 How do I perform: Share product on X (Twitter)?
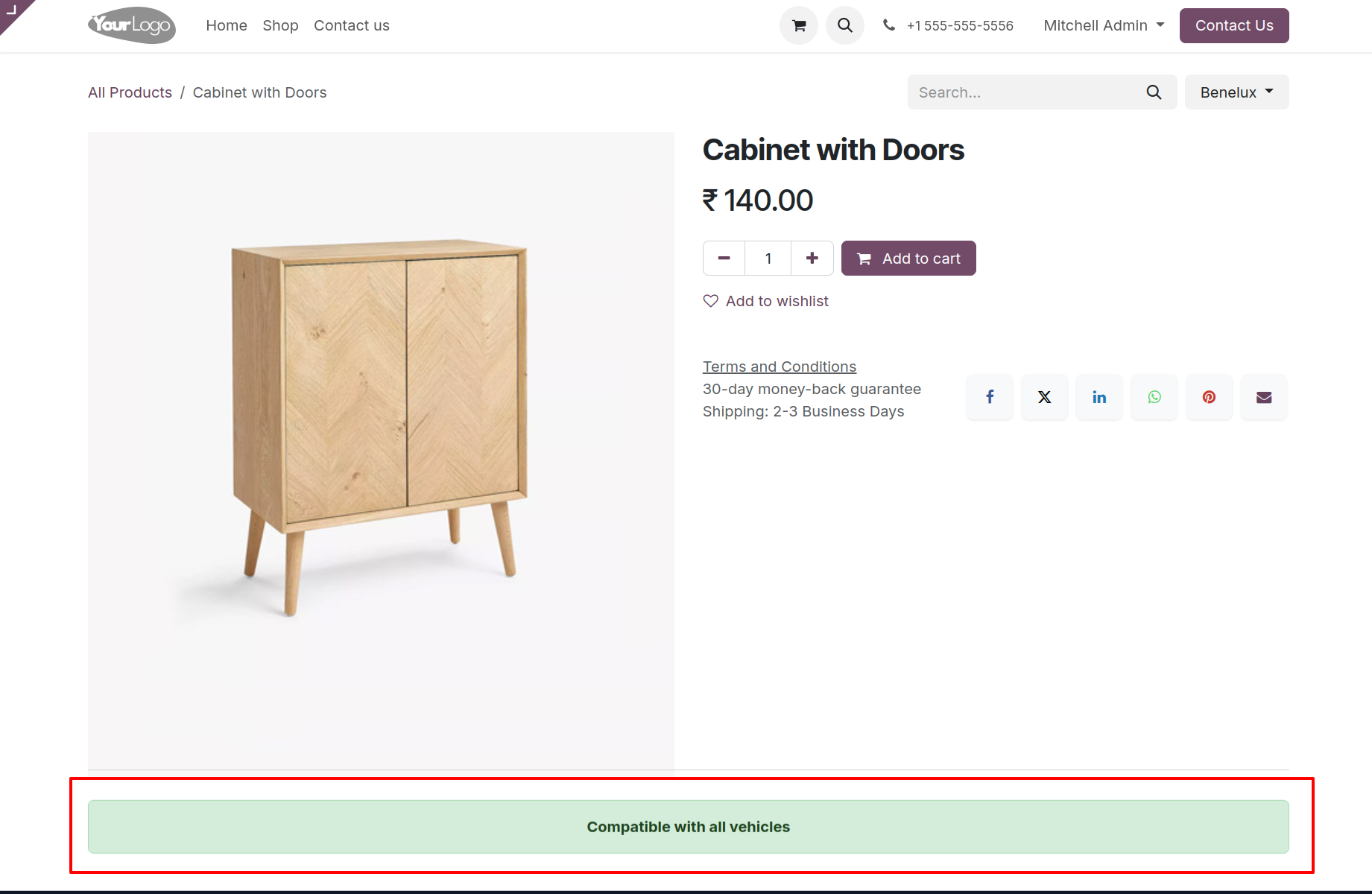coord(1045,397)
